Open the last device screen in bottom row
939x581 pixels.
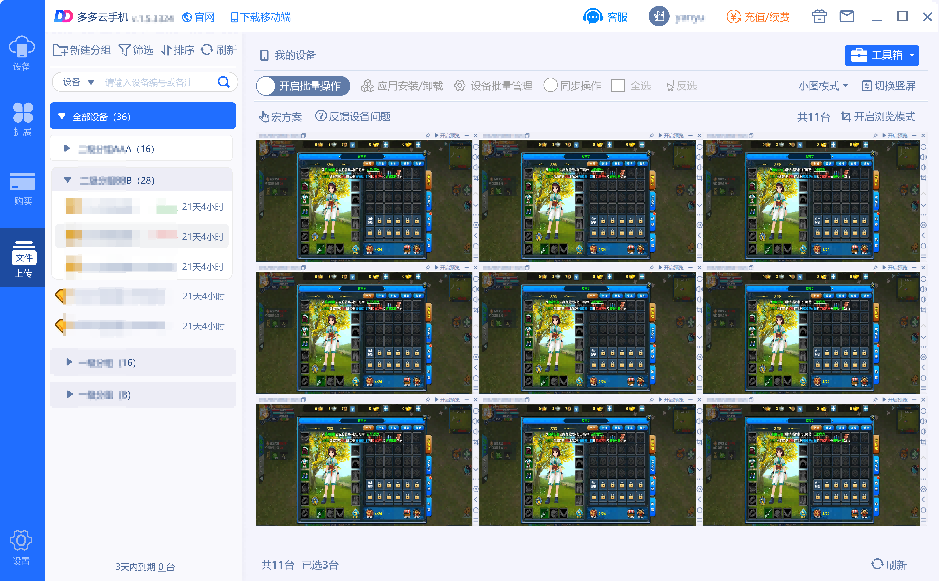(811, 465)
